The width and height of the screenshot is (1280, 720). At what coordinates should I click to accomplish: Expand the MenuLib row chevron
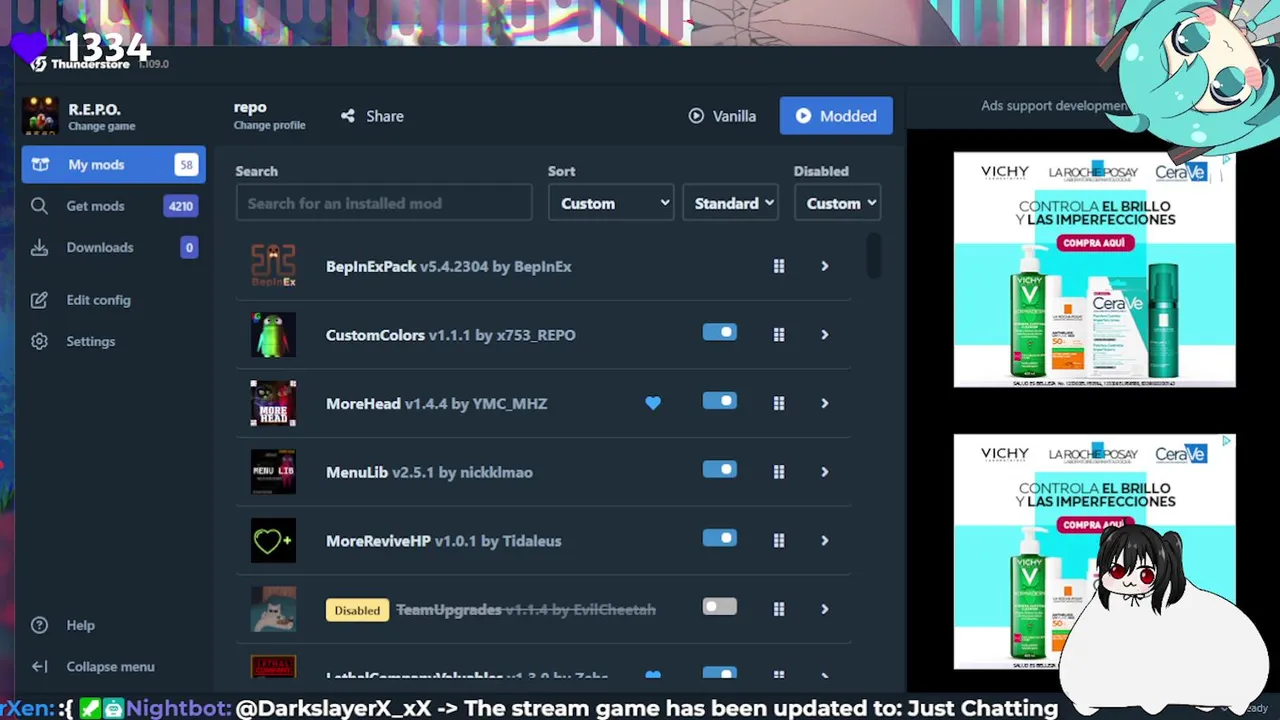coord(825,472)
